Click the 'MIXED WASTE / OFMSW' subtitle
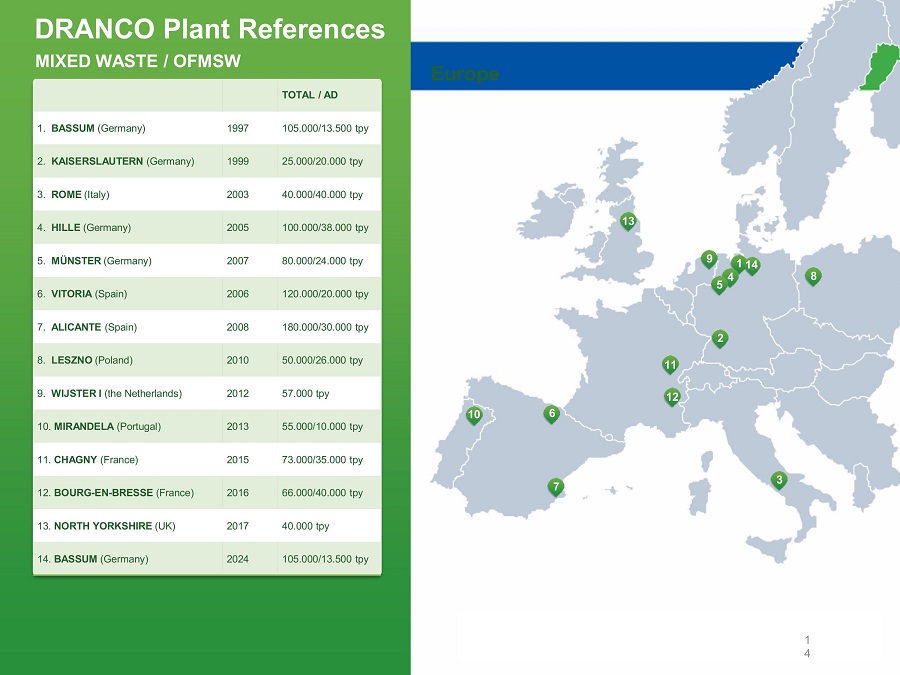 (138, 61)
